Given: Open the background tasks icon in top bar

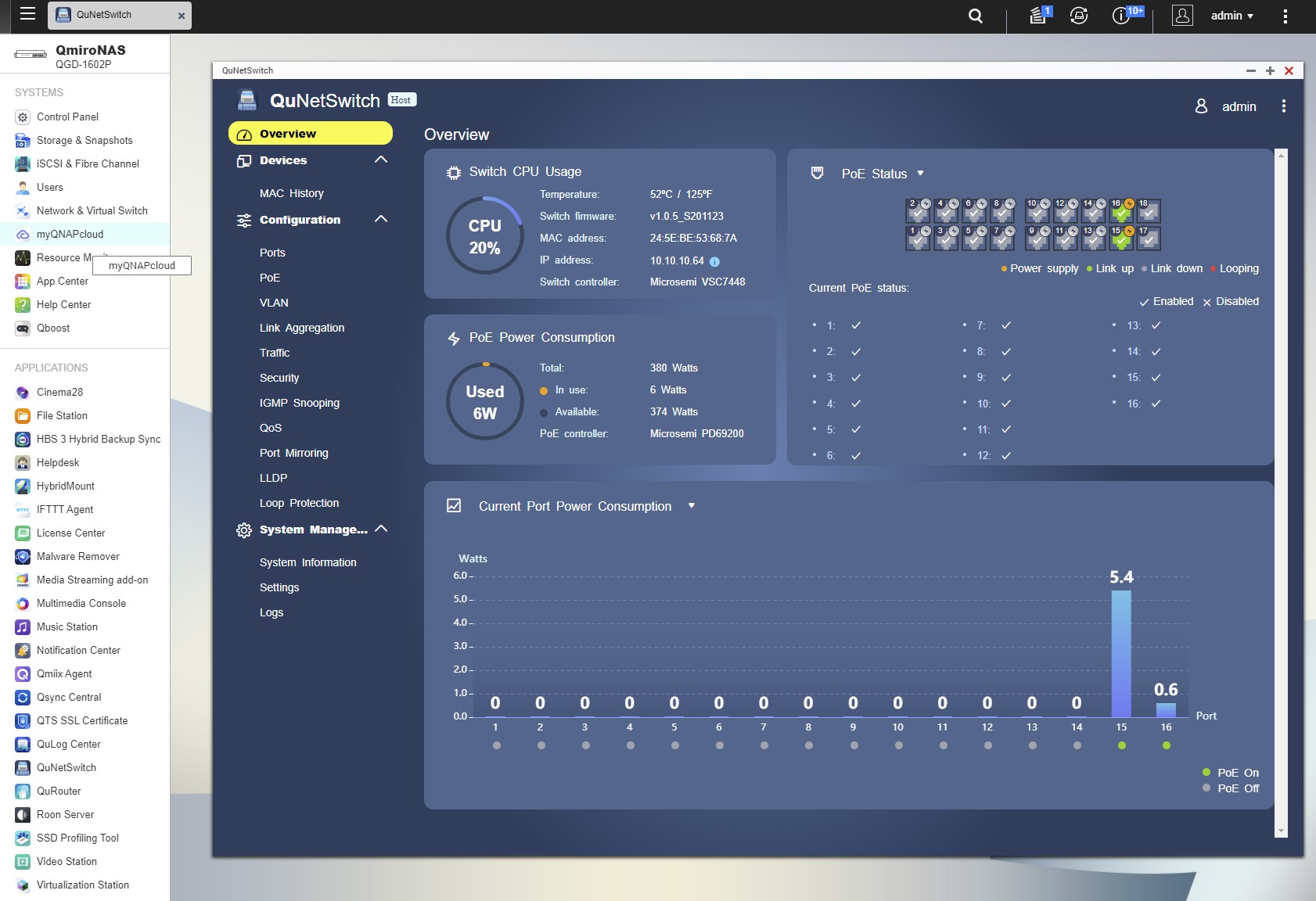Looking at the screenshot, I should pos(1038,16).
